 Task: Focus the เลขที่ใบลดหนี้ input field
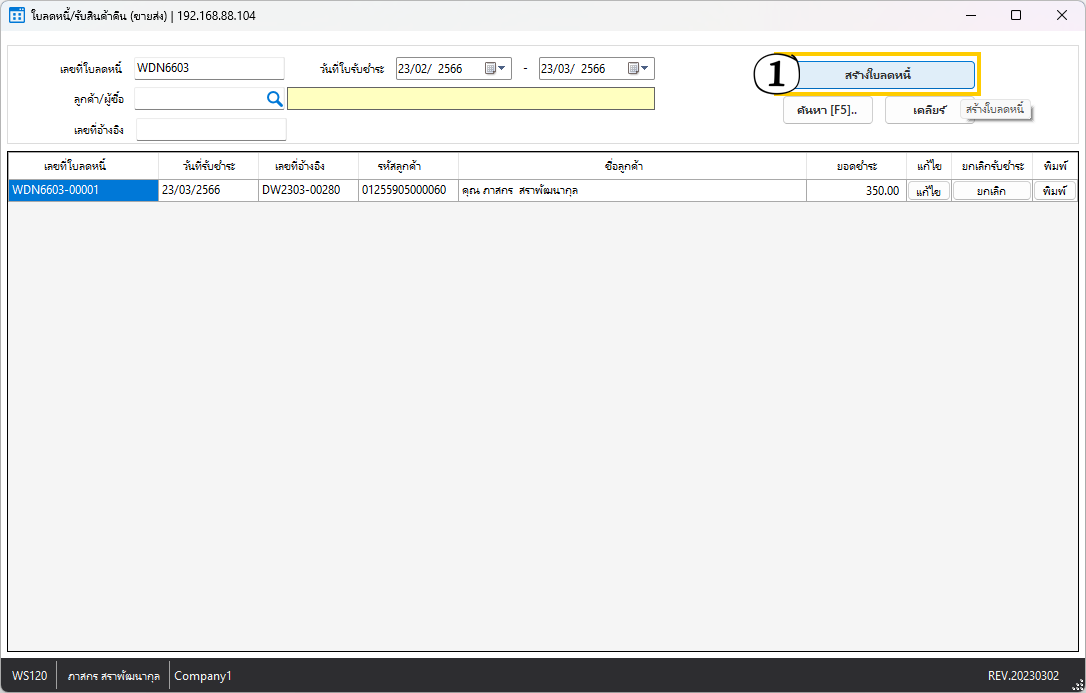(x=209, y=68)
